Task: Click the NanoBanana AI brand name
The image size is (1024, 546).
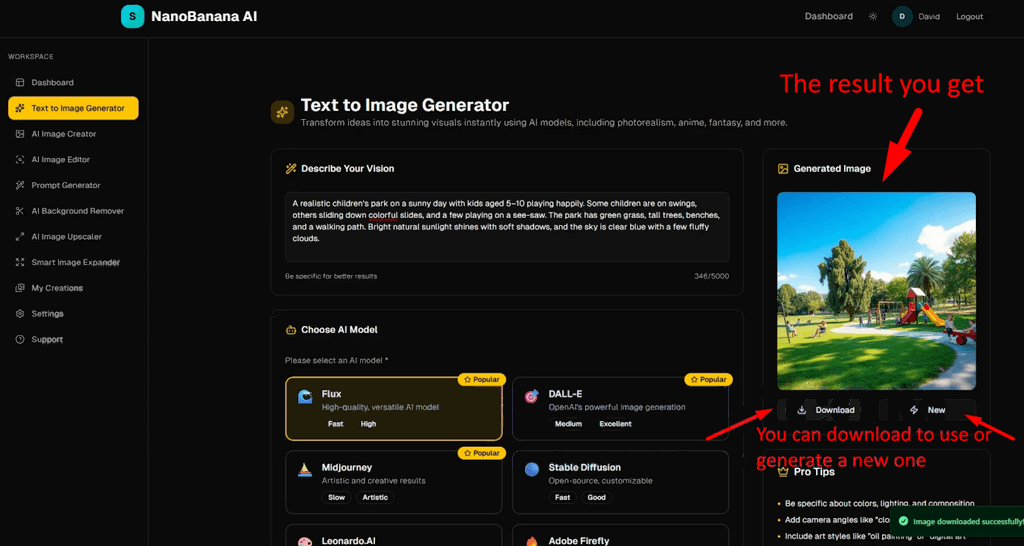Action: 204,16
